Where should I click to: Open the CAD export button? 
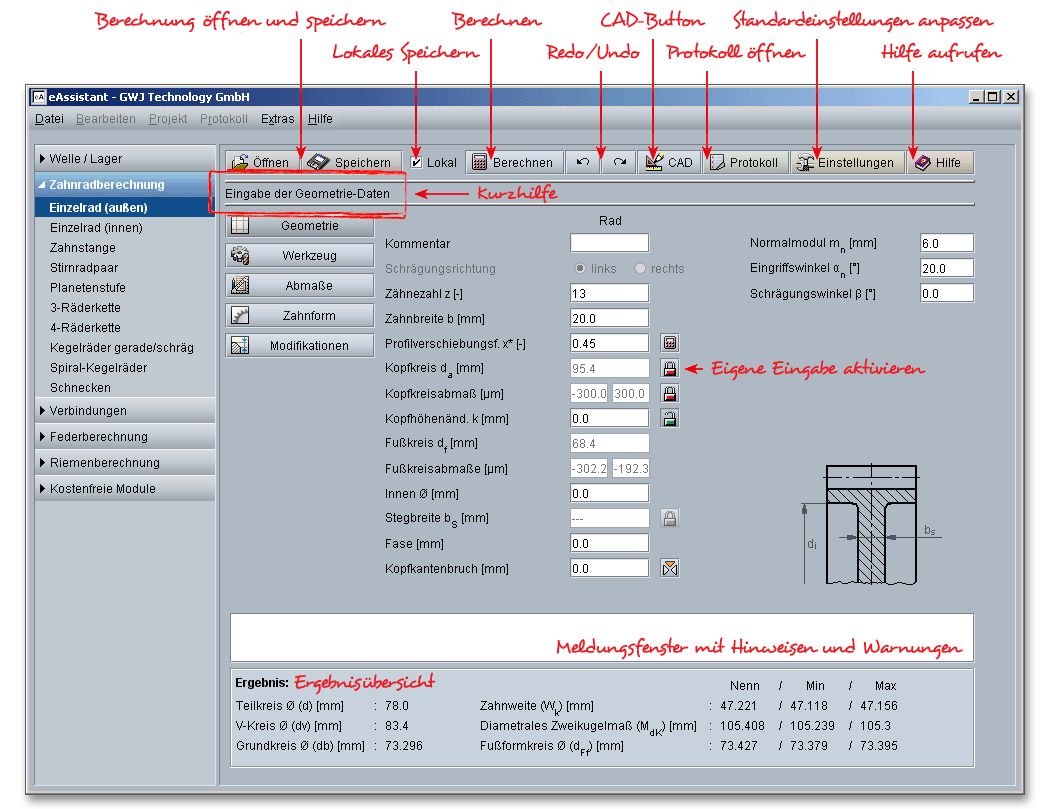tap(669, 162)
